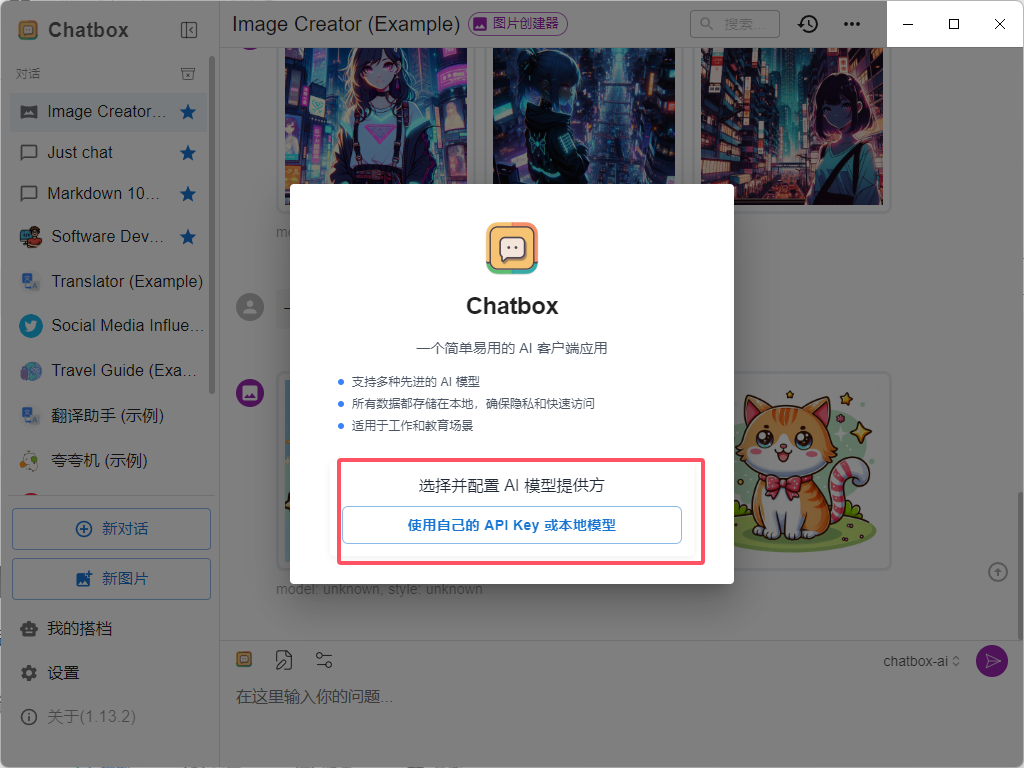Click the attach file icon
Screen dimensions: 1024x768
coord(284,660)
